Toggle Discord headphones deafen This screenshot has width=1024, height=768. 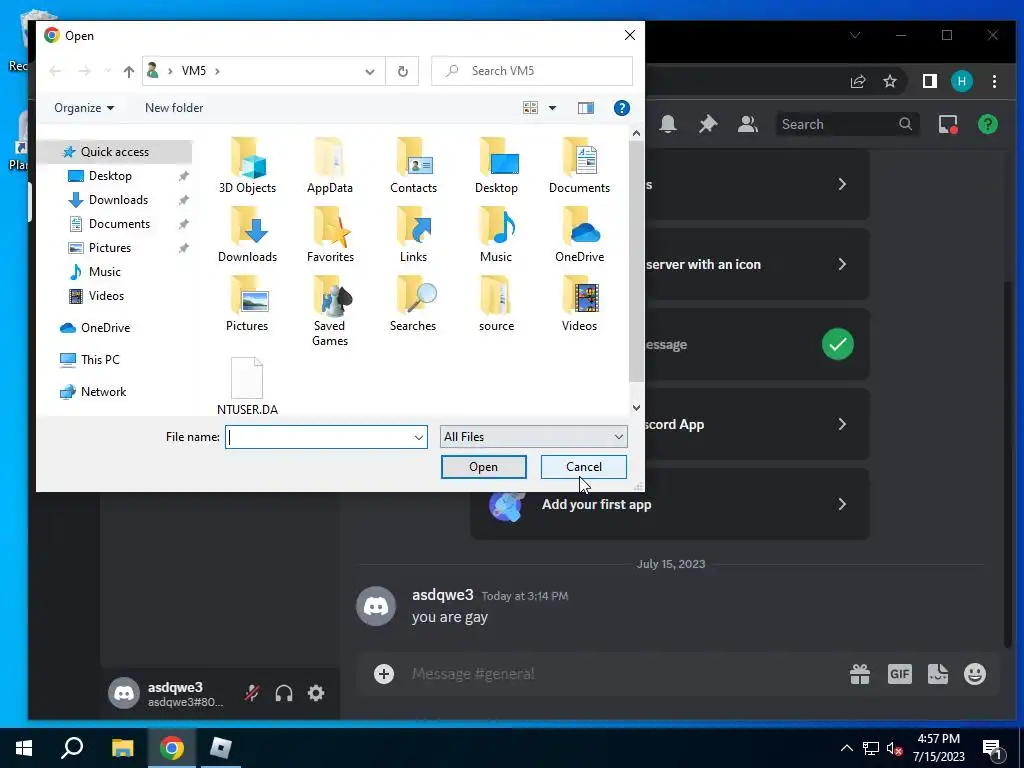pyautogui.click(x=284, y=693)
